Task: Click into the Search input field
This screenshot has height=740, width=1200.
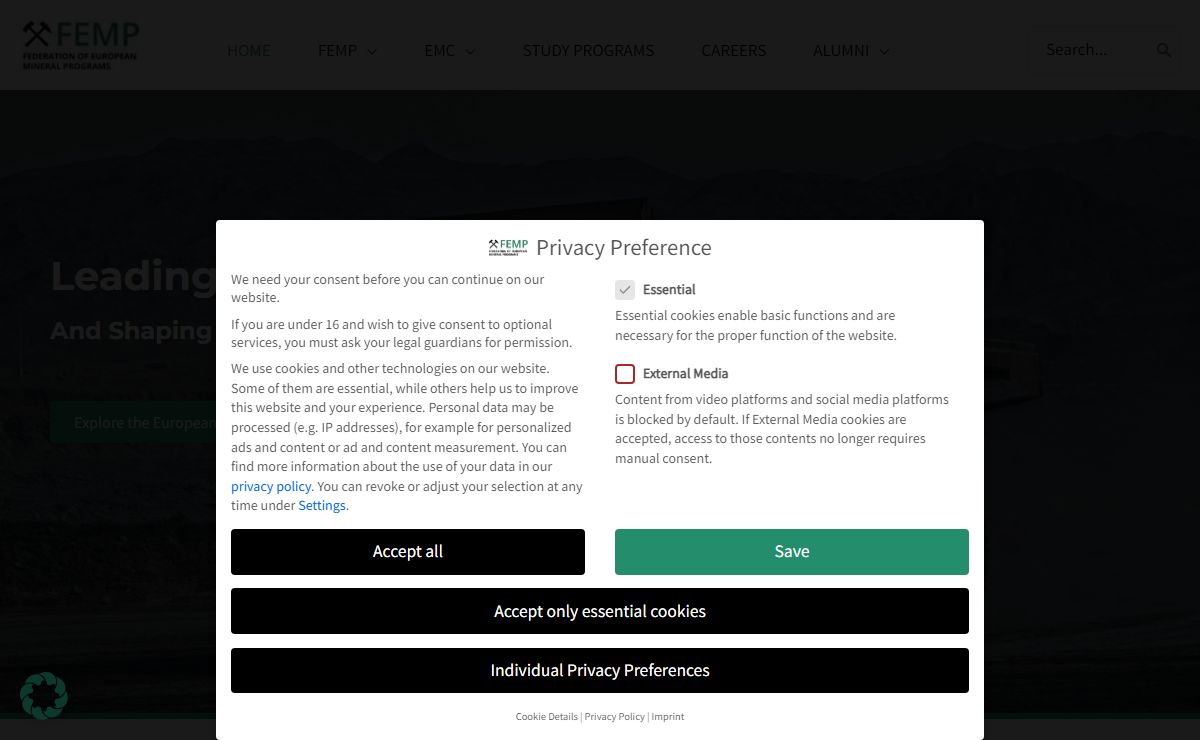Action: (x=1090, y=50)
